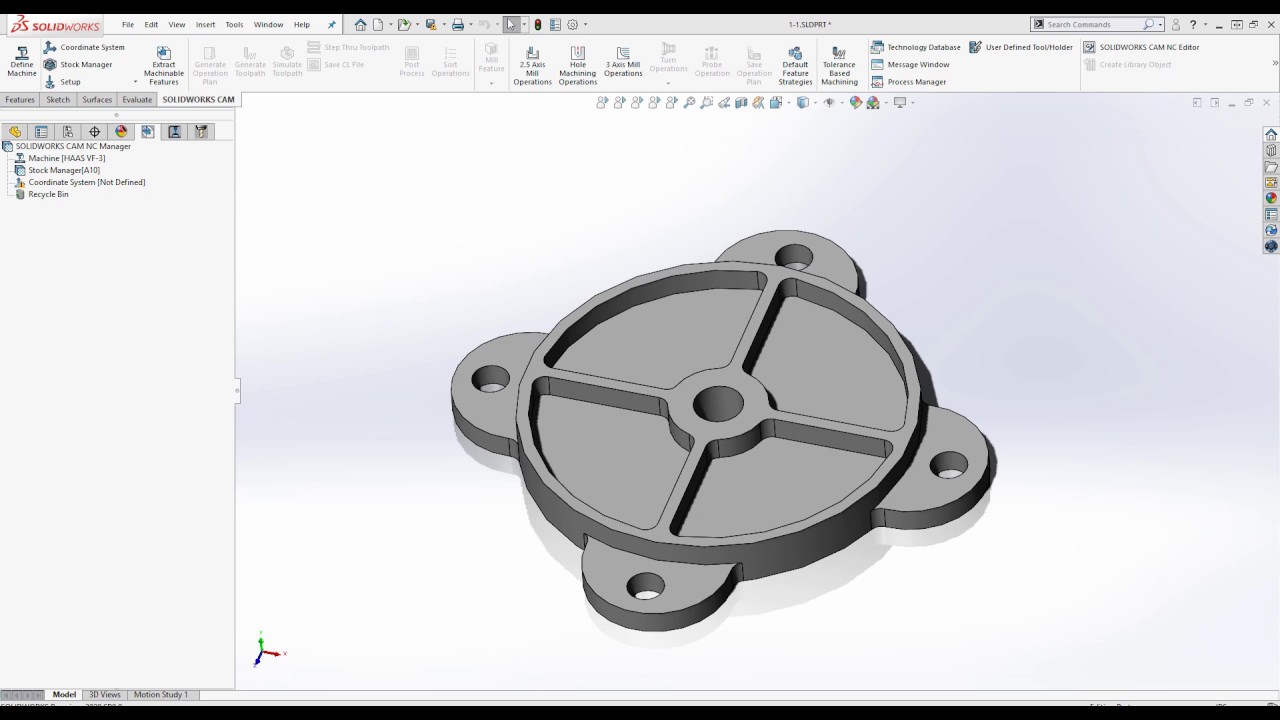This screenshot has height=720, width=1280.
Task: Open the Tools menu
Action: (x=234, y=24)
